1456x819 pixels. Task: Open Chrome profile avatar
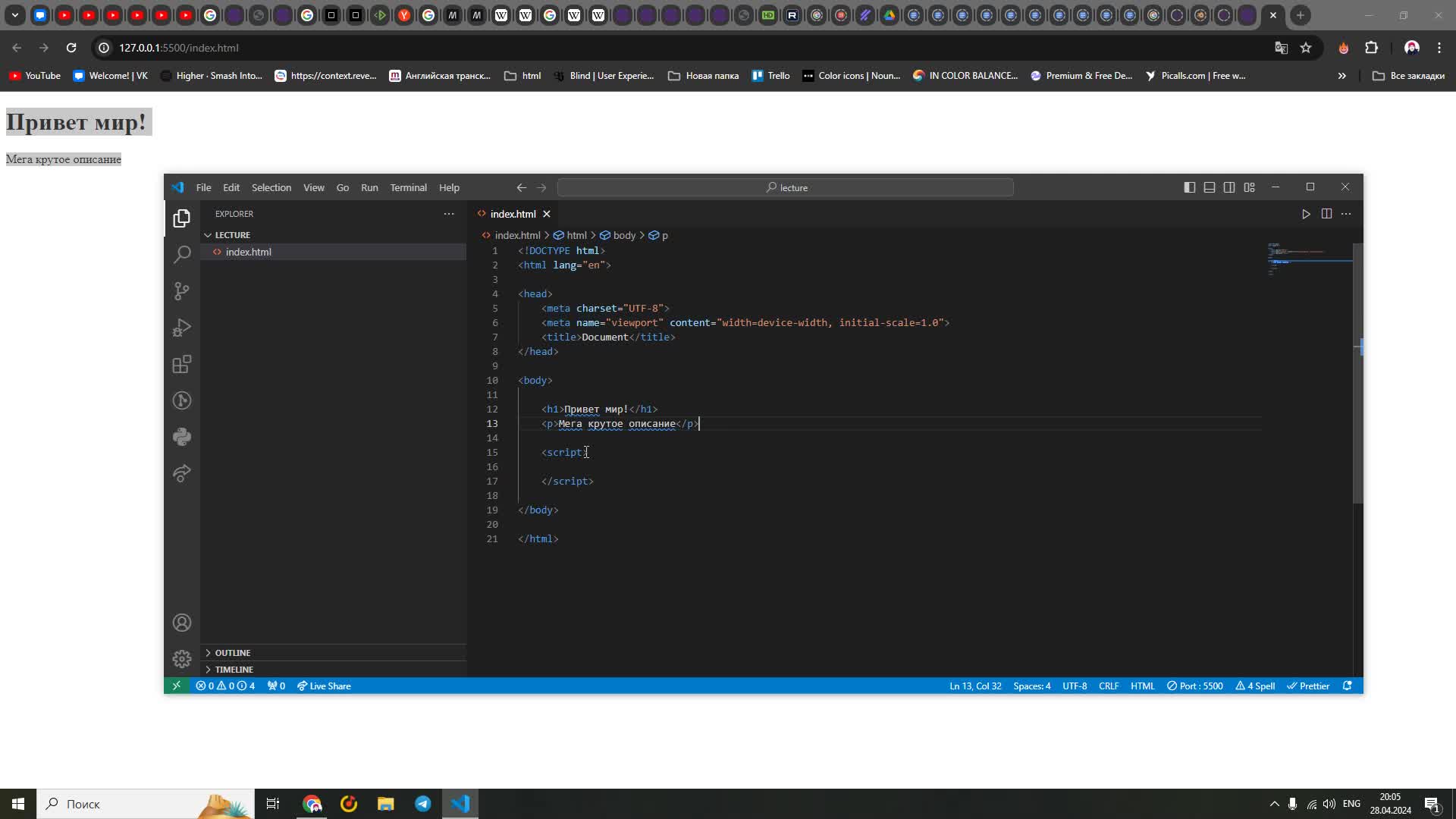(x=1411, y=48)
